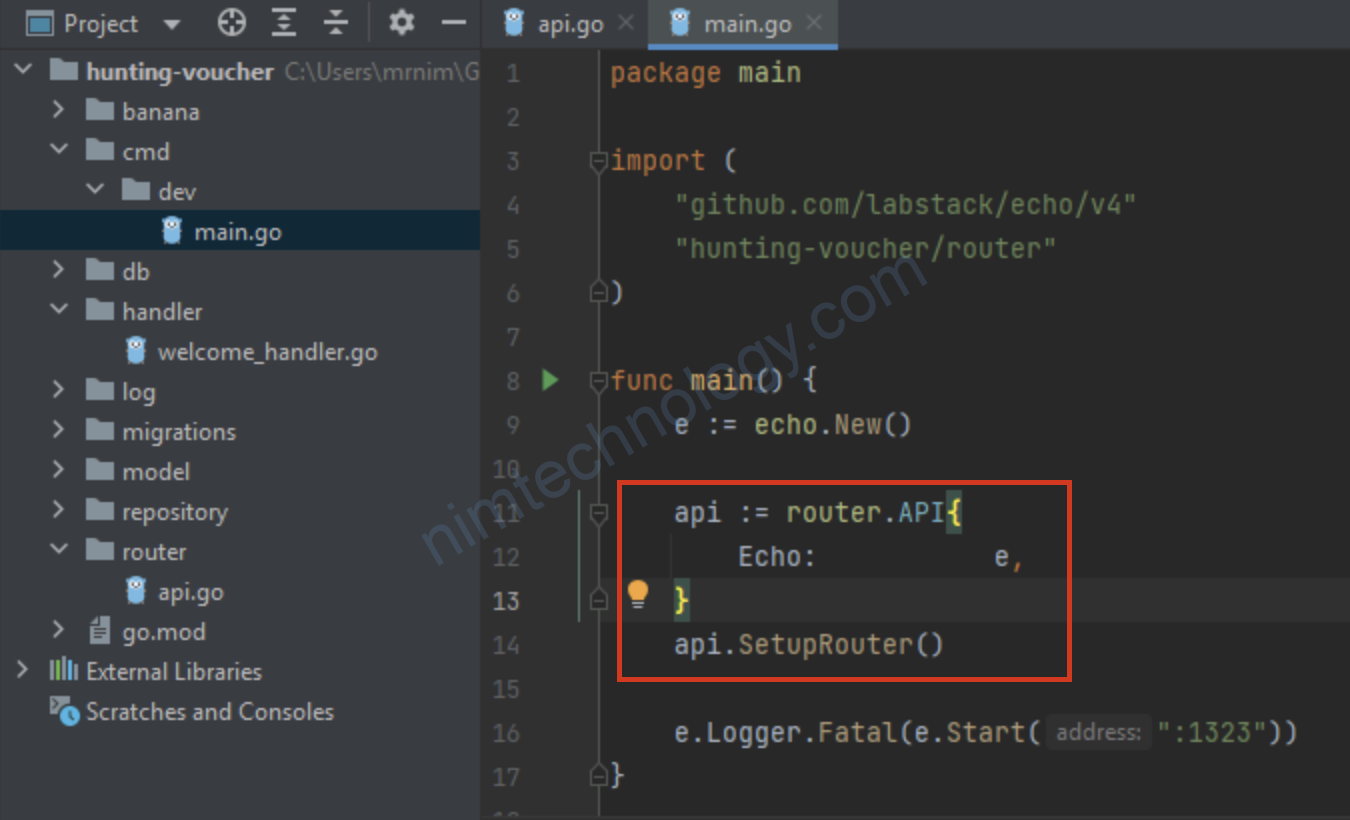Click the Expand All icon in Project toolbar
This screenshot has height=820, width=1350.
(x=285, y=23)
